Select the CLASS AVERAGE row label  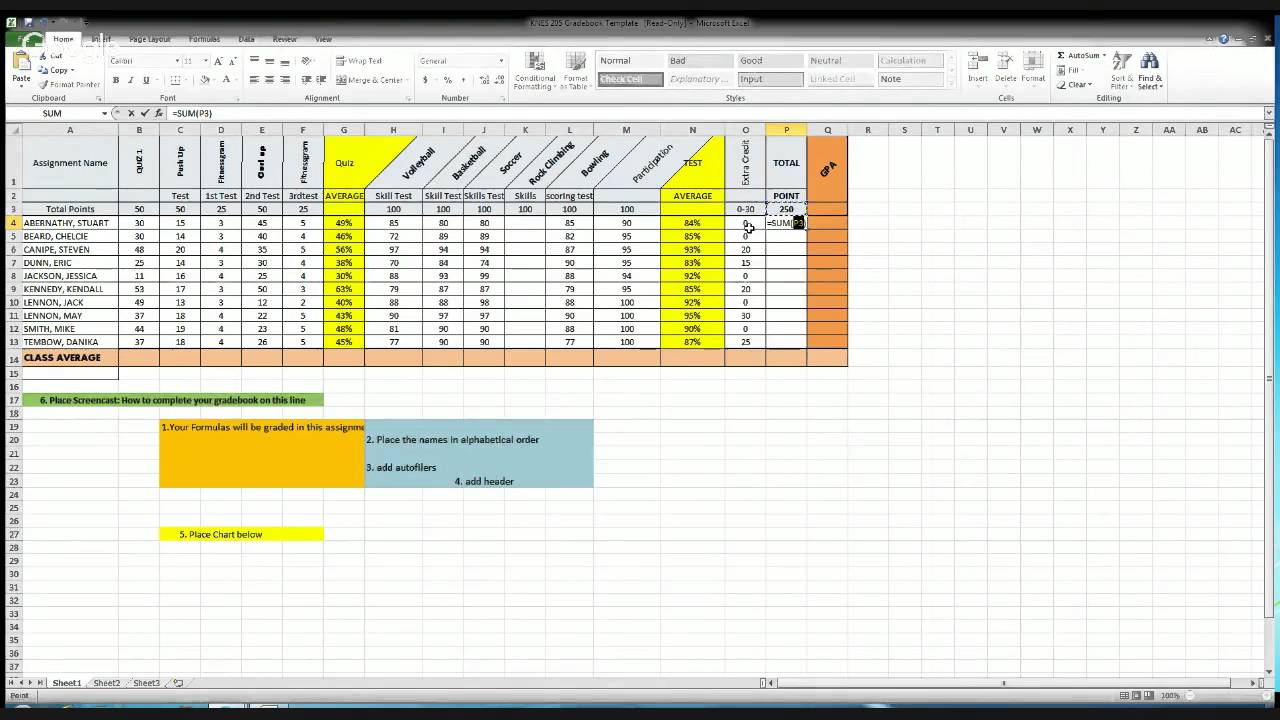coord(69,358)
